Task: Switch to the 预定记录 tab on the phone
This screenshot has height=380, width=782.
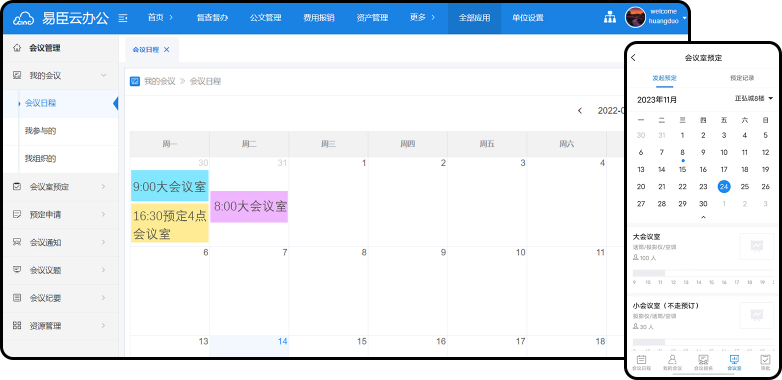Action: (x=742, y=78)
